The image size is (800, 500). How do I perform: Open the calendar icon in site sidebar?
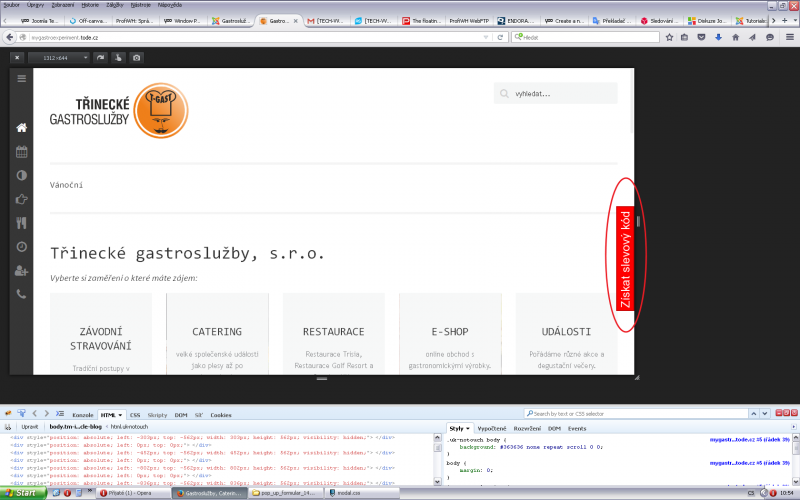[x=21, y=152]
